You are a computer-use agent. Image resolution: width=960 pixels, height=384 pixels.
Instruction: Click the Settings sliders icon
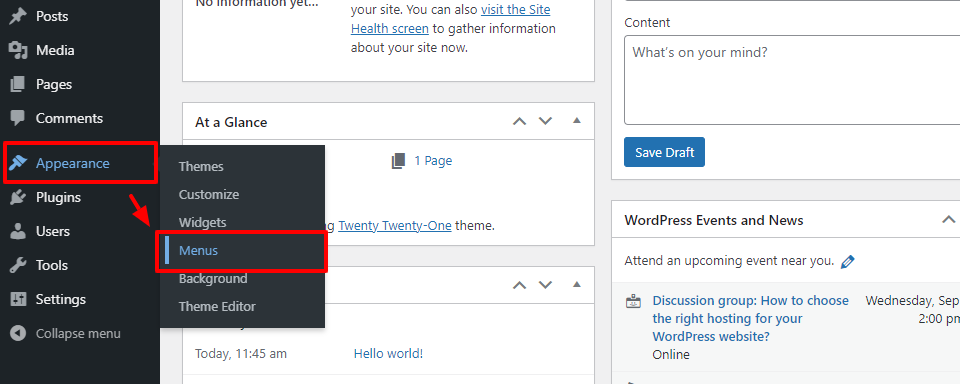18,299
